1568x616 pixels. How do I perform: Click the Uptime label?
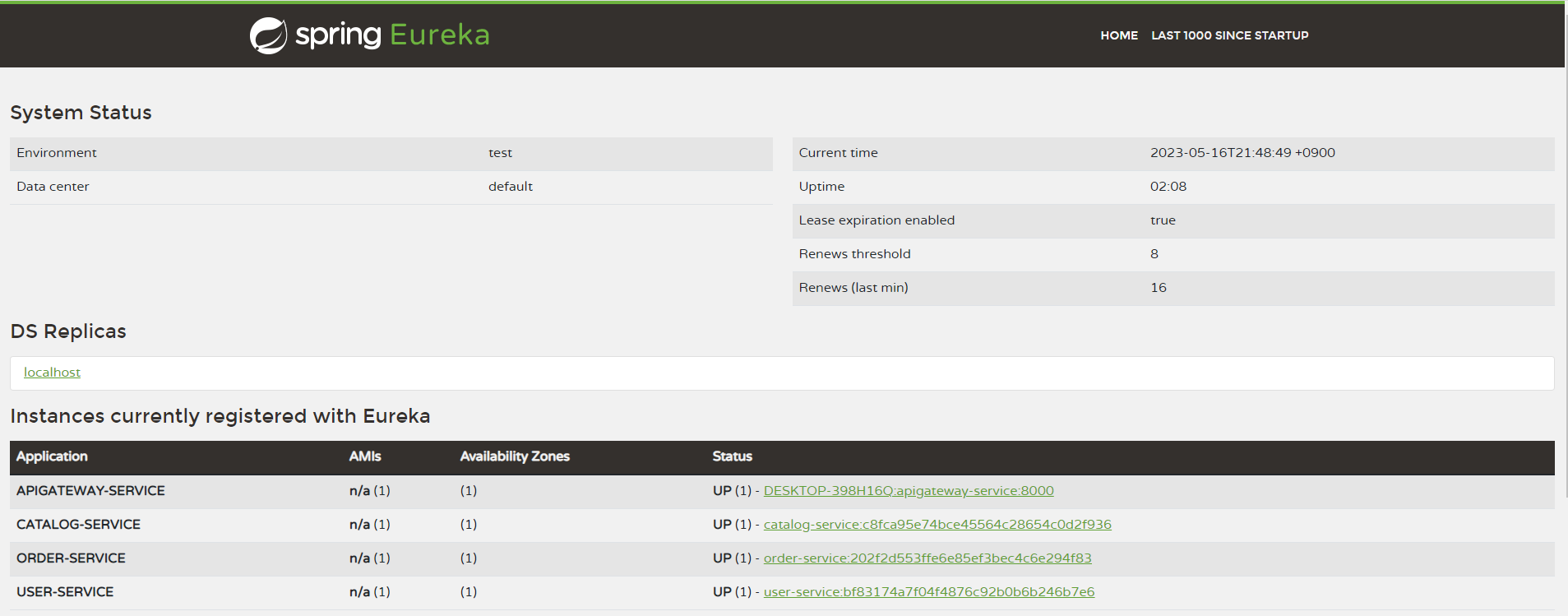(821, 187)
